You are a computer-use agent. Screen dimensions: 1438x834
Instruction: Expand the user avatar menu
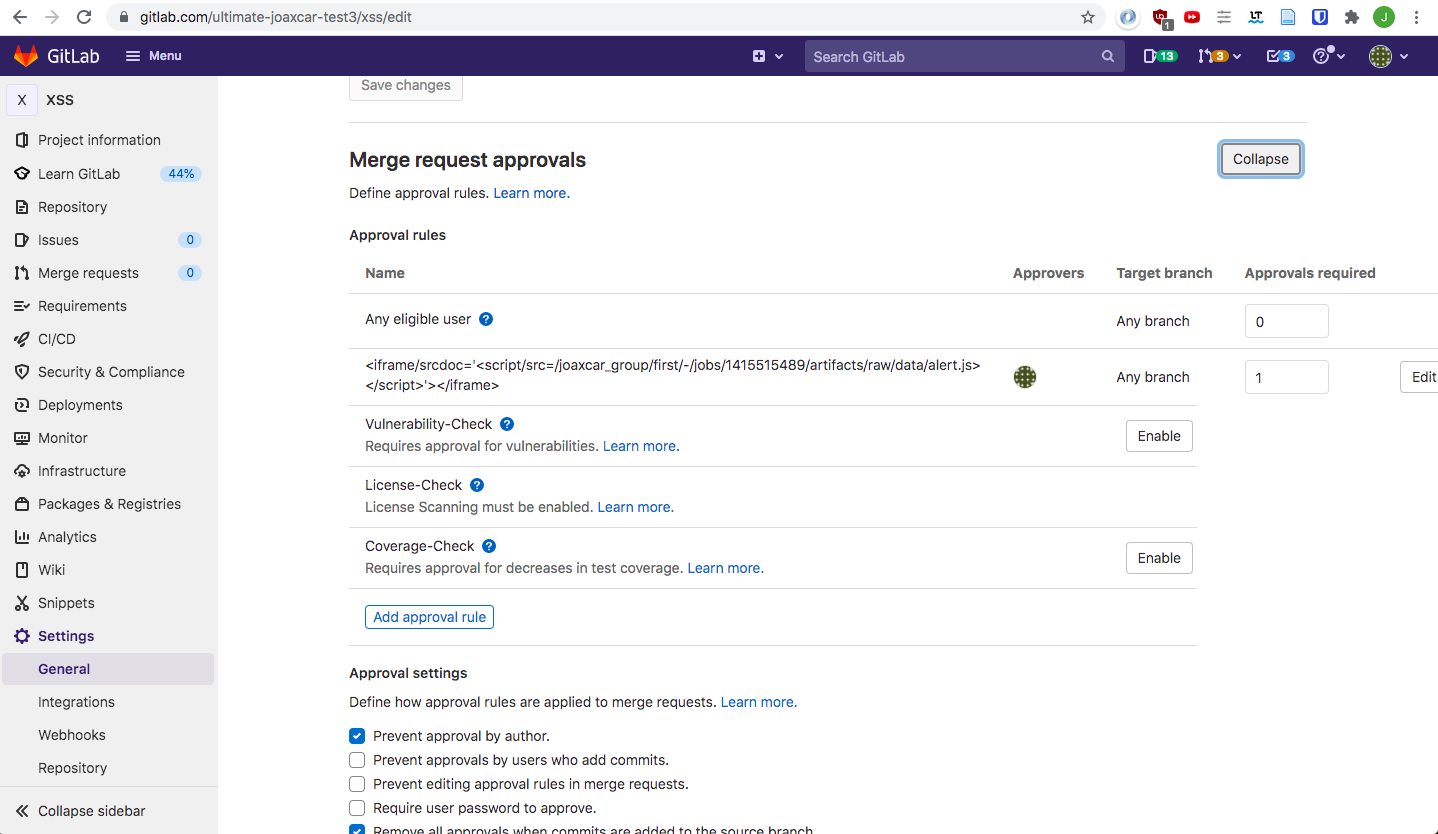[x=1388, y=56]
